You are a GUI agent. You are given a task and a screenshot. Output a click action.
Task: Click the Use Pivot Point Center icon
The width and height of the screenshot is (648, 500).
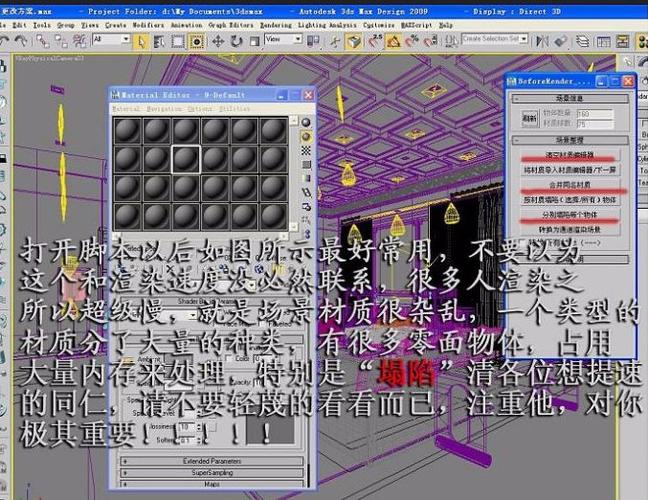tap(314, 41)
